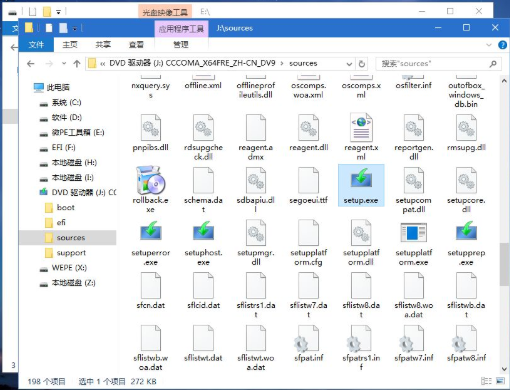The image size is (510, 390).
Task: Open the quick access toolbar customize dropdown
Action: pyautogui.click(x=75, y=29)
